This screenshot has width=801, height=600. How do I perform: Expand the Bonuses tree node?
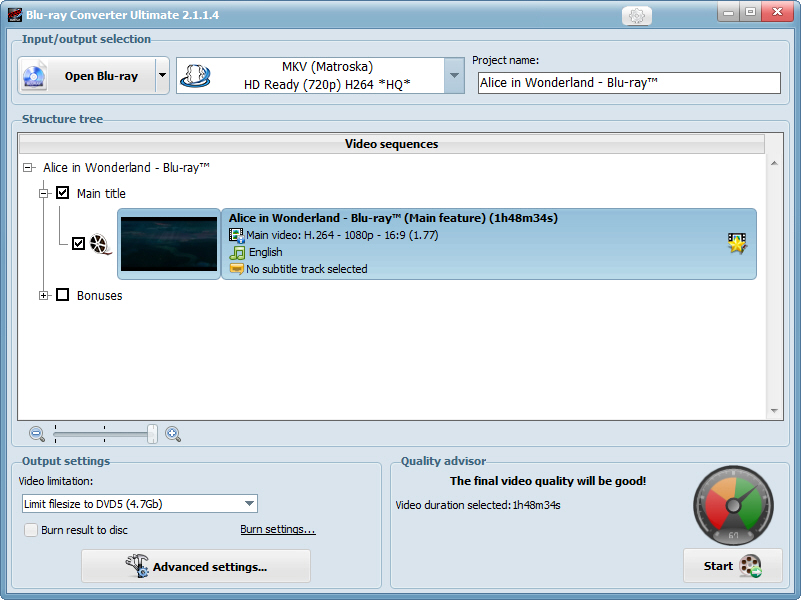pos(43,295)
